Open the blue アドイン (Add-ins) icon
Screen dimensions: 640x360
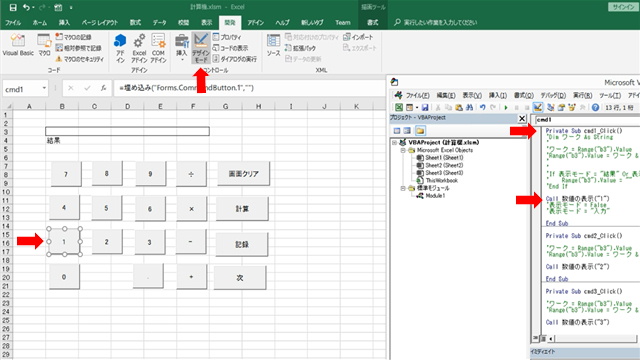tap(120, 48)
